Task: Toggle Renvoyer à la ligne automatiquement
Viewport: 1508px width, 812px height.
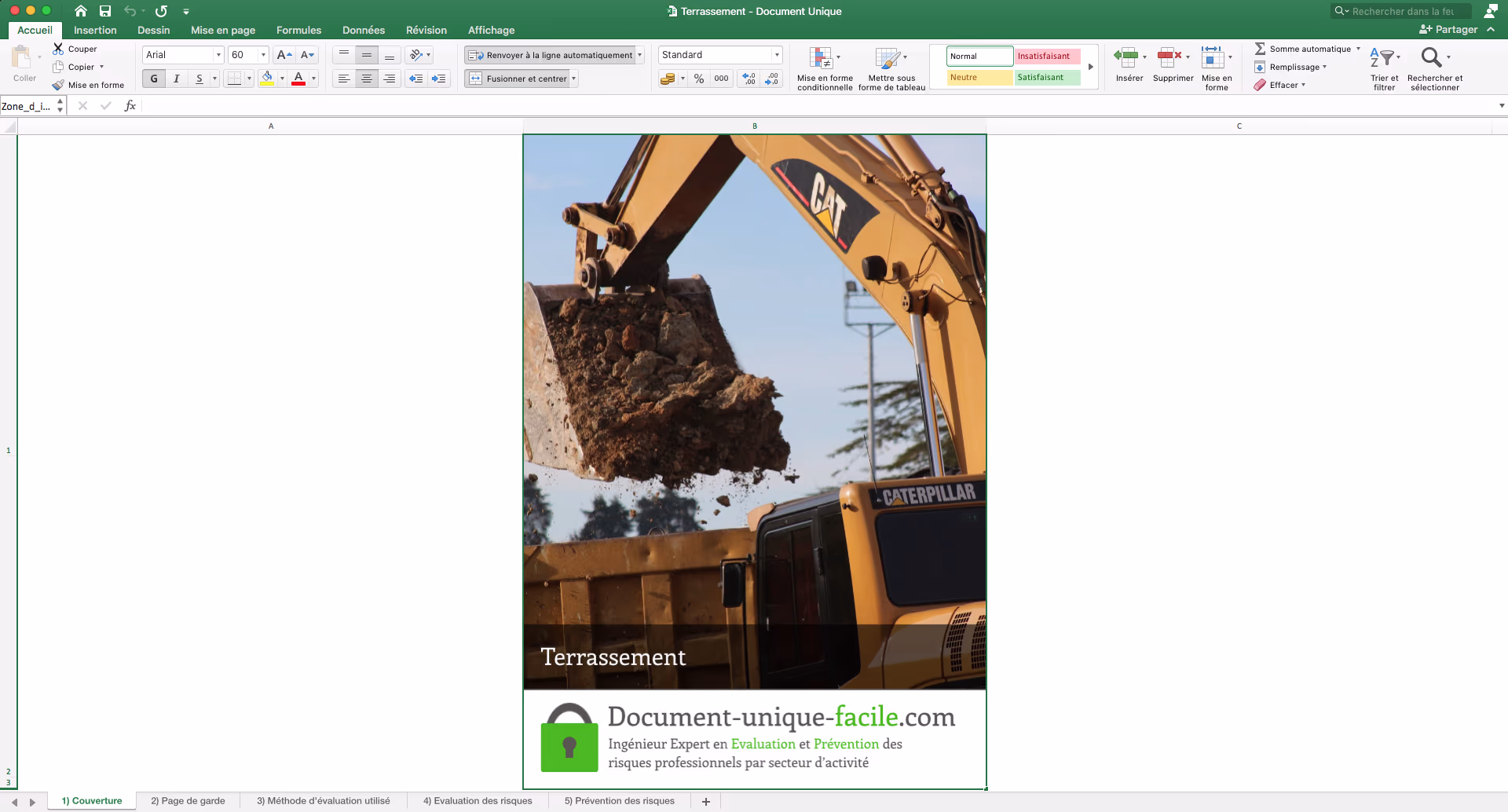Action: pos(550,55)
